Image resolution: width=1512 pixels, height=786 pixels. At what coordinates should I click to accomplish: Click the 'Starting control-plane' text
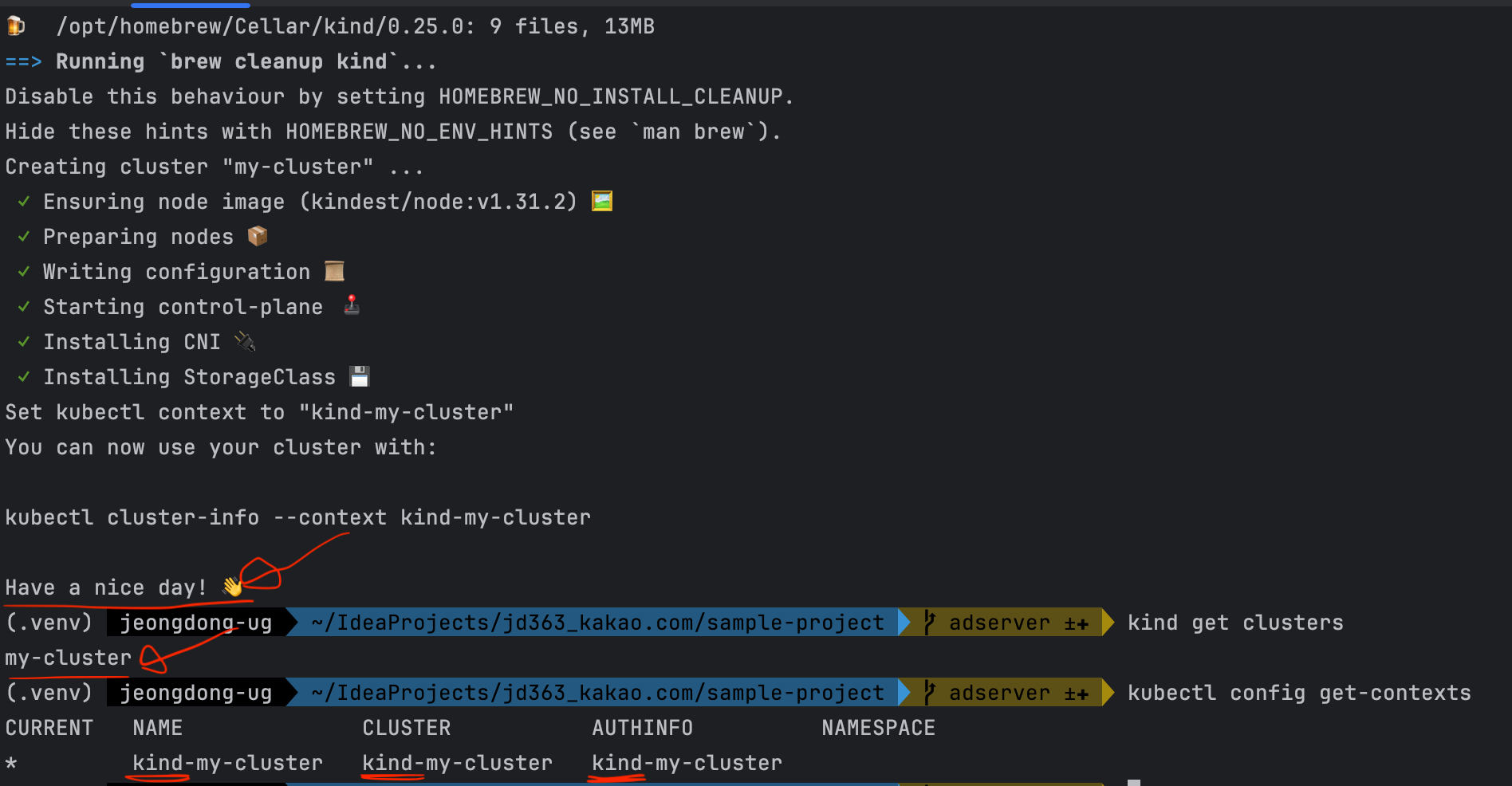[x=183, y=307]
